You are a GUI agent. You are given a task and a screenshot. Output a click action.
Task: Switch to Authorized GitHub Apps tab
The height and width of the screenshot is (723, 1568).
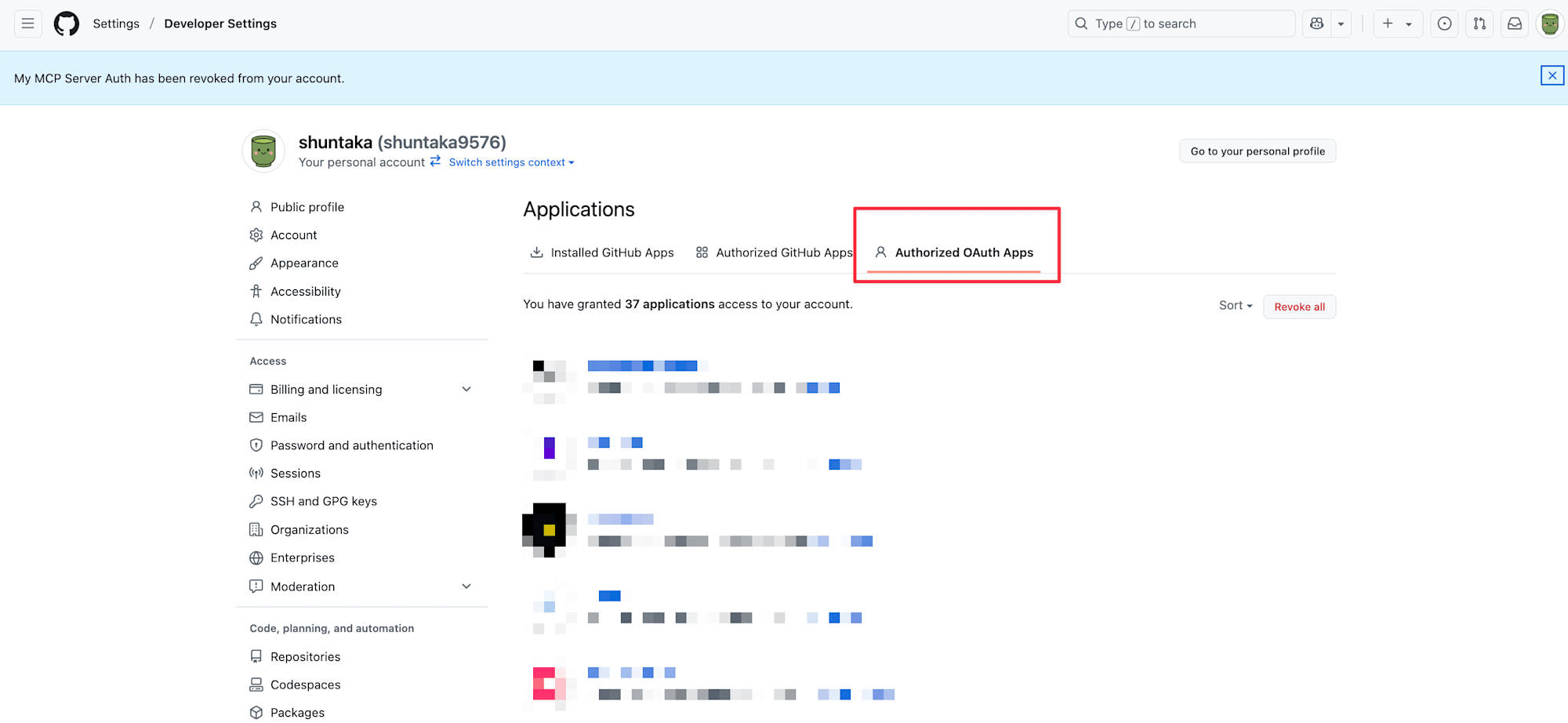(x=774, y=253)
